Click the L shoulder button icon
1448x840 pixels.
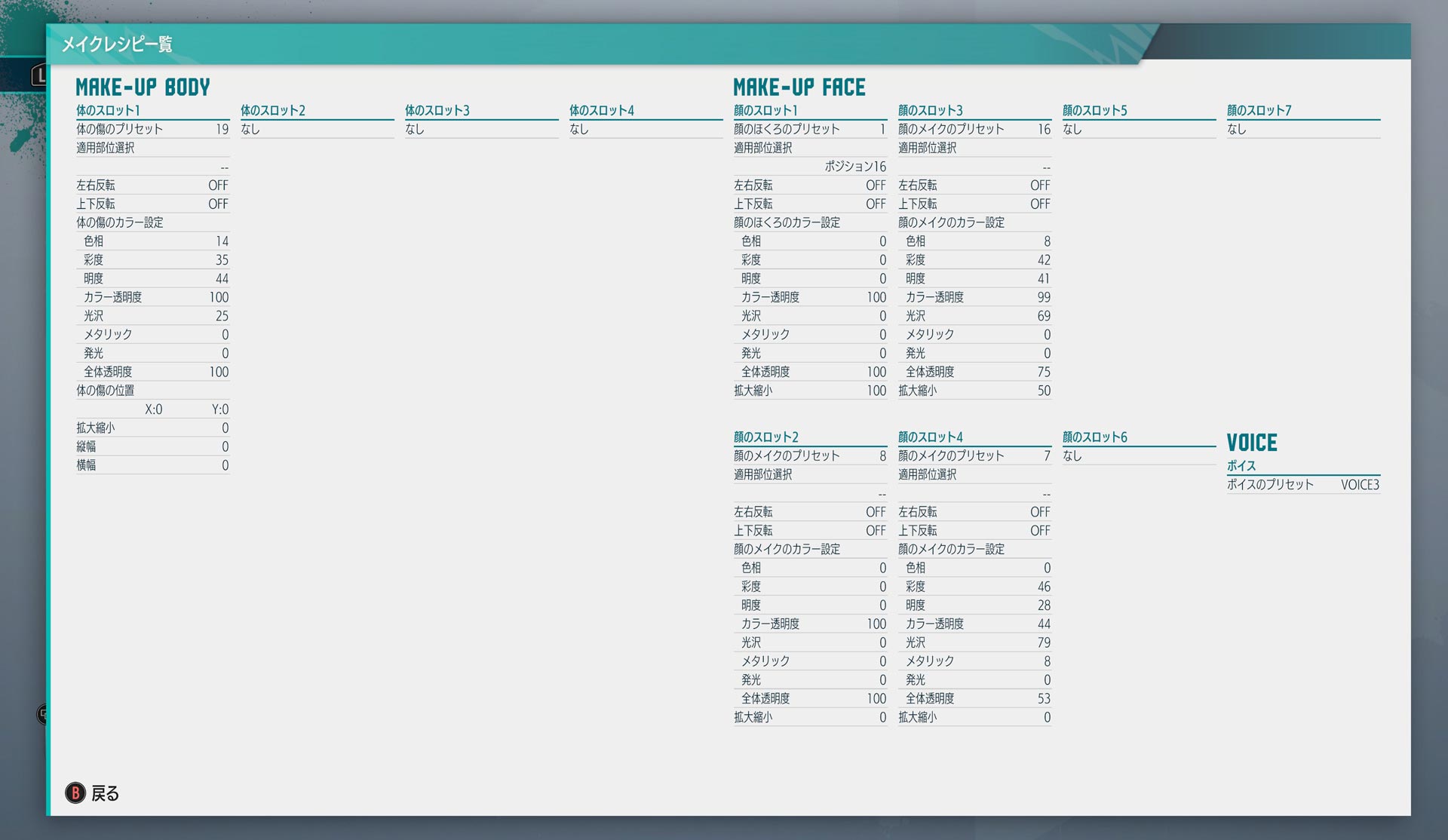click(x=38, y=75)
